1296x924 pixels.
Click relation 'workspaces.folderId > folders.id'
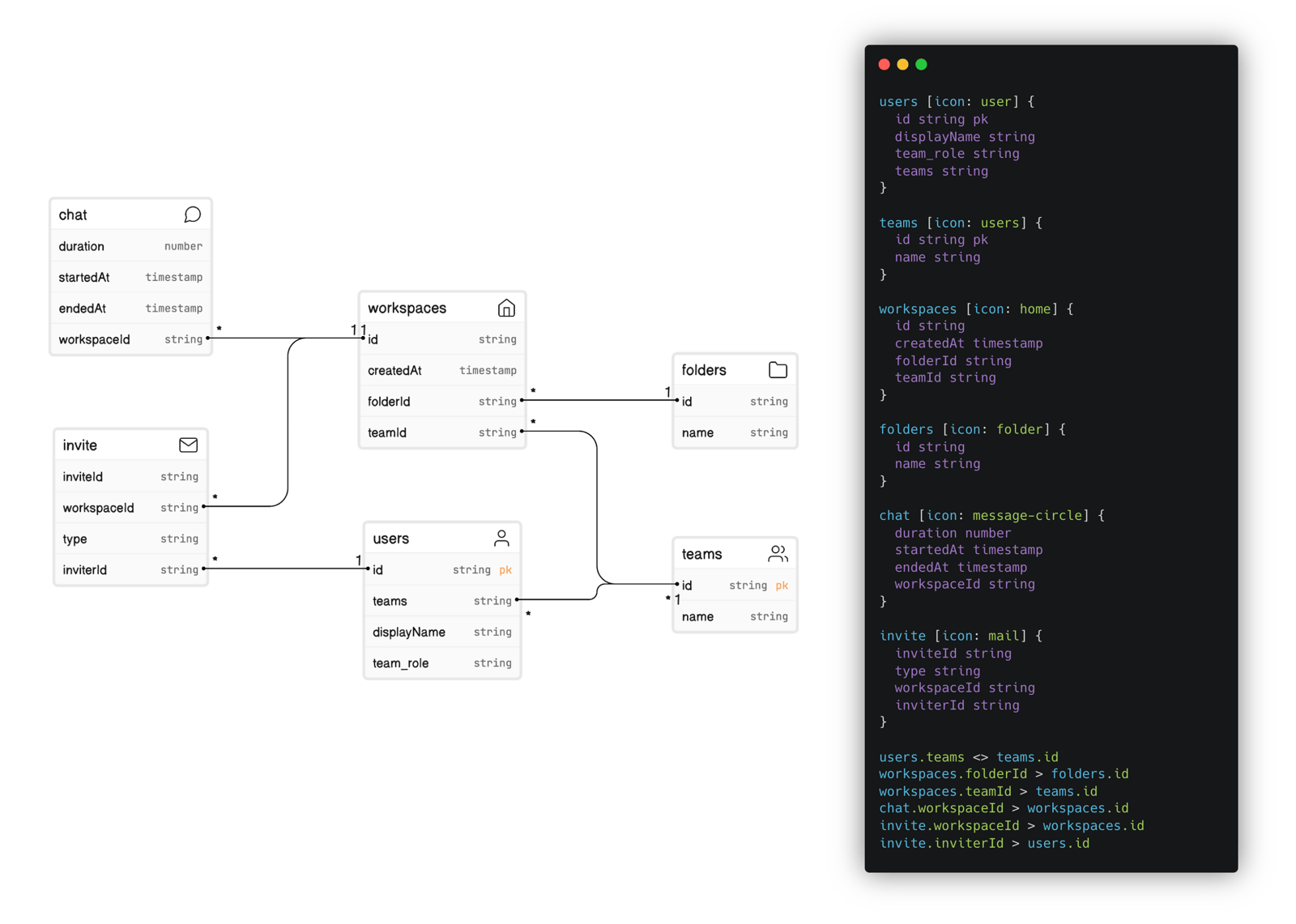click(1004, 774)
